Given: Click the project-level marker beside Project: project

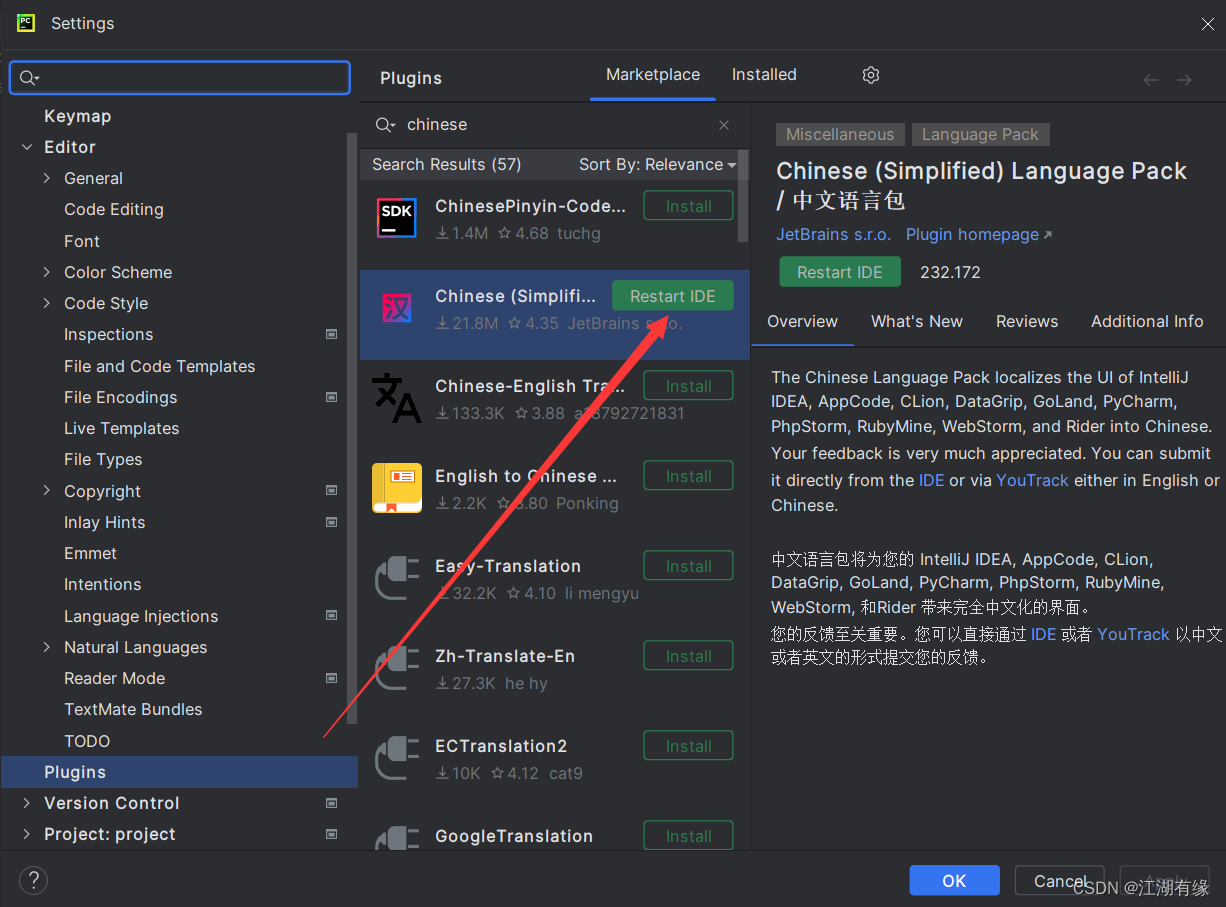Looking at the screenshot, I should coord(332,834).
